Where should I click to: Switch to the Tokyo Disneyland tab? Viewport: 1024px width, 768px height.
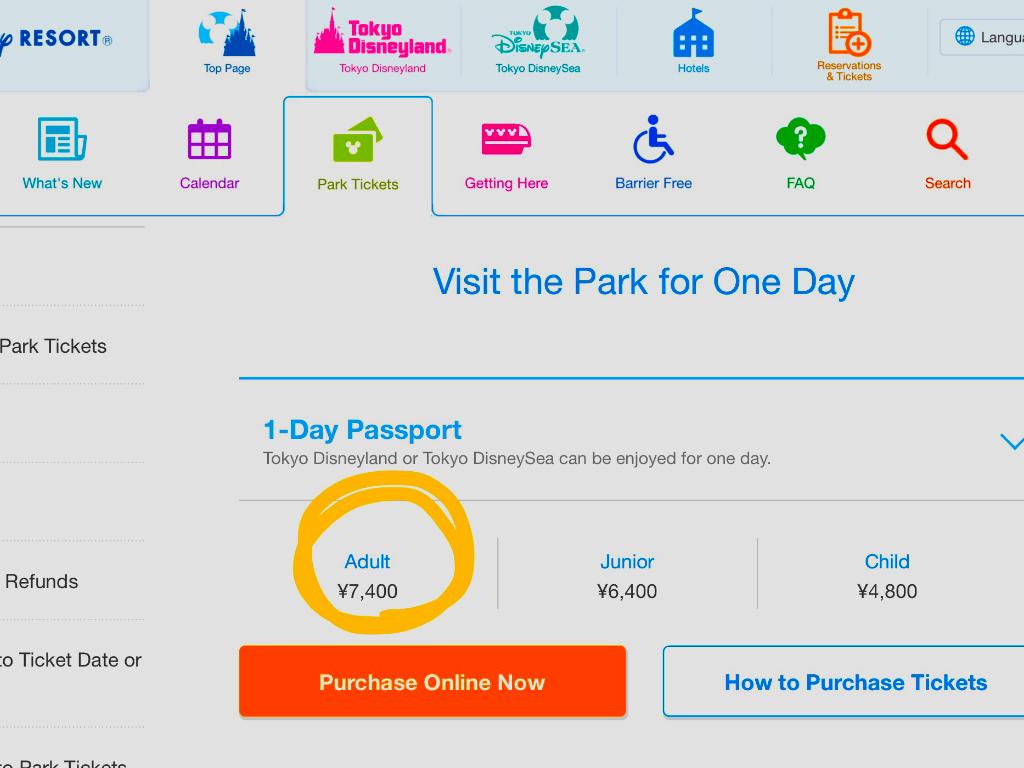[x=382, y=42]
